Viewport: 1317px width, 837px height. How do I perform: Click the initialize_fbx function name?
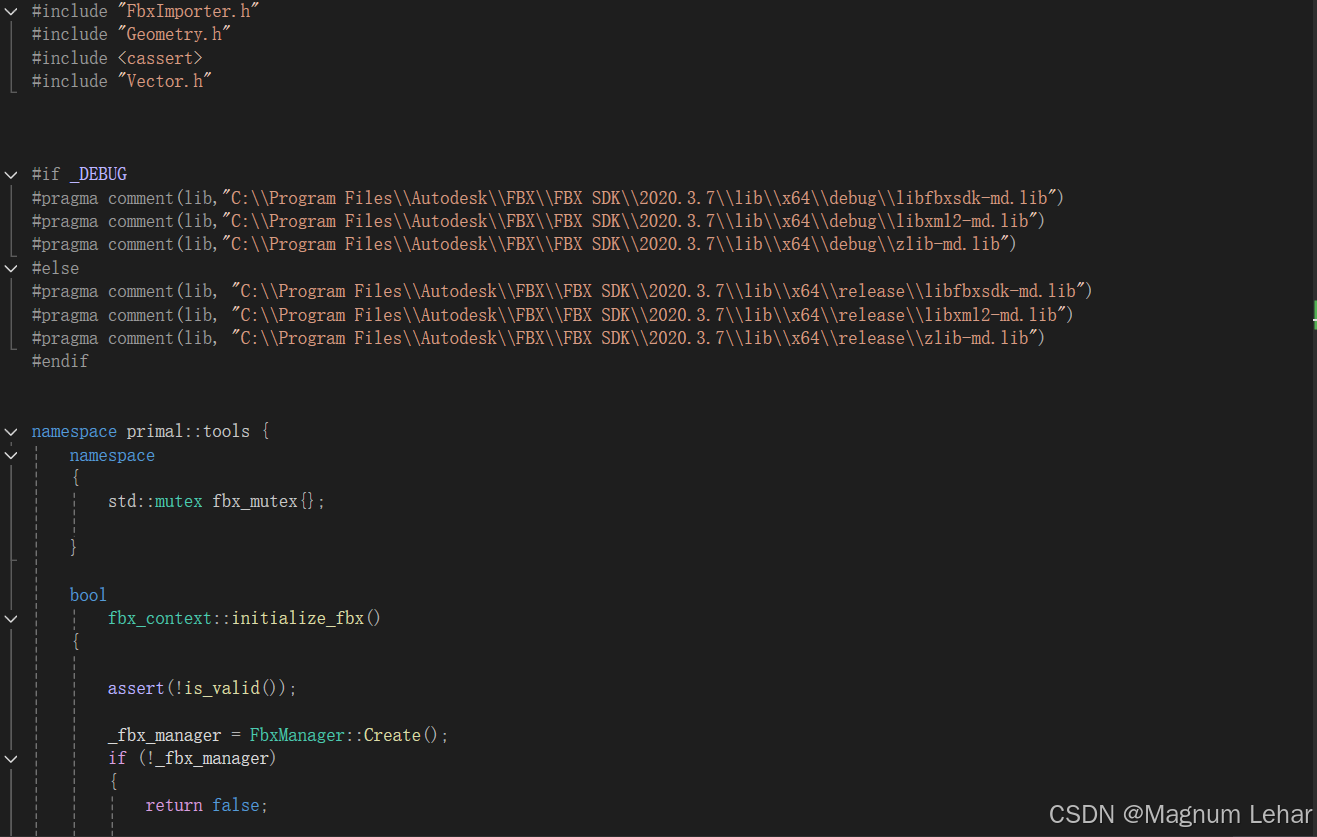click(298, 619)
